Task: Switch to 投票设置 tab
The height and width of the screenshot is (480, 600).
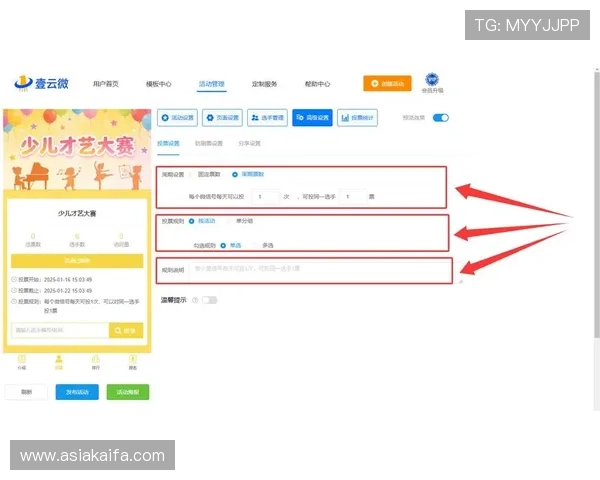Action: (168, 144)
